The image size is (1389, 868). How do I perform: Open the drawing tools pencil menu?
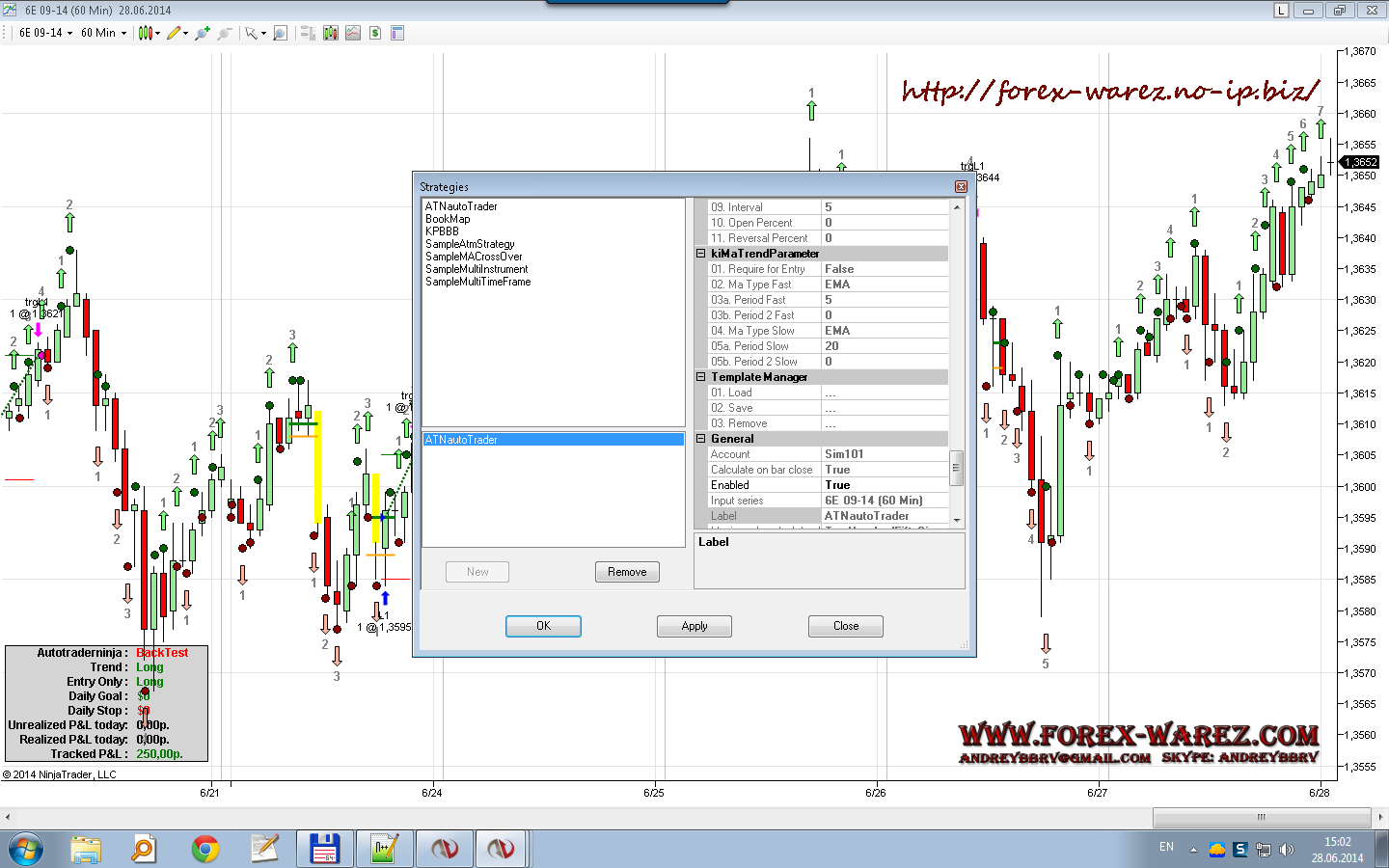(x=177, y=33)
